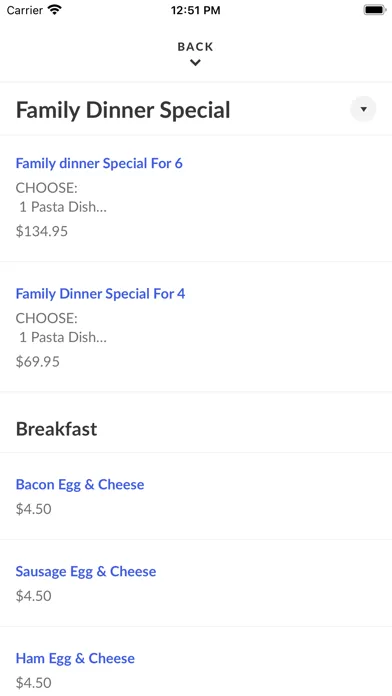The height and width of the screenshot is (696, 392).
Task: Tap the battery icon in status bar
Action: click(x=375, y=10)
